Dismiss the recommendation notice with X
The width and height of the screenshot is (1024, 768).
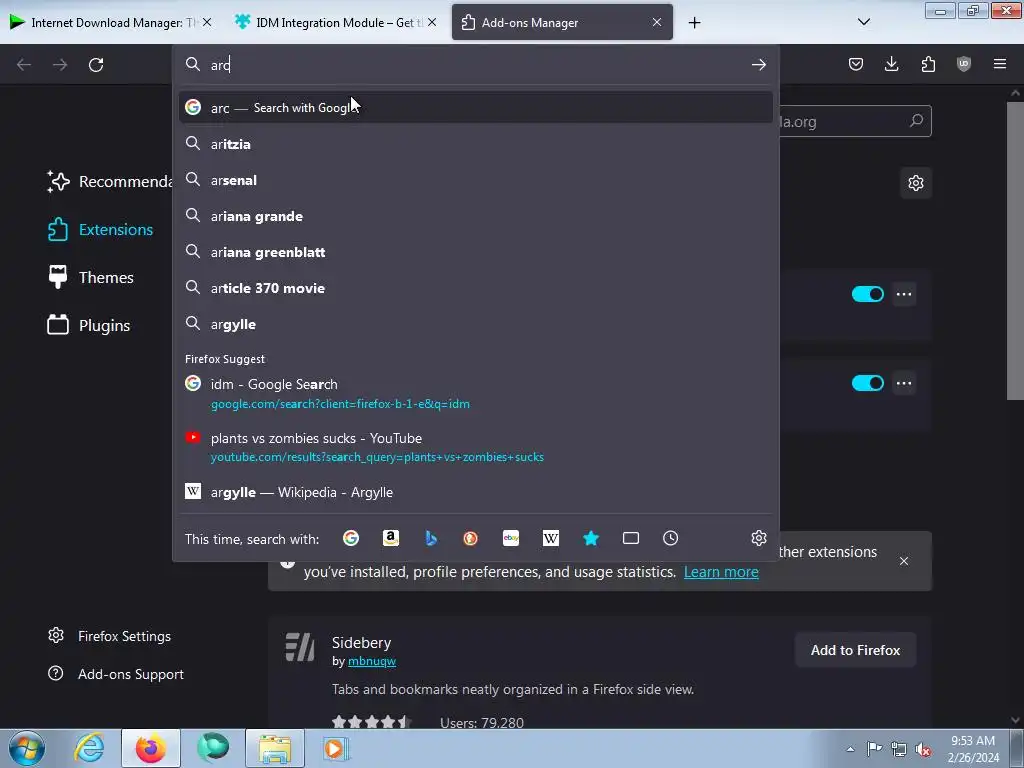pyautogui.click(x=904, y=561)
